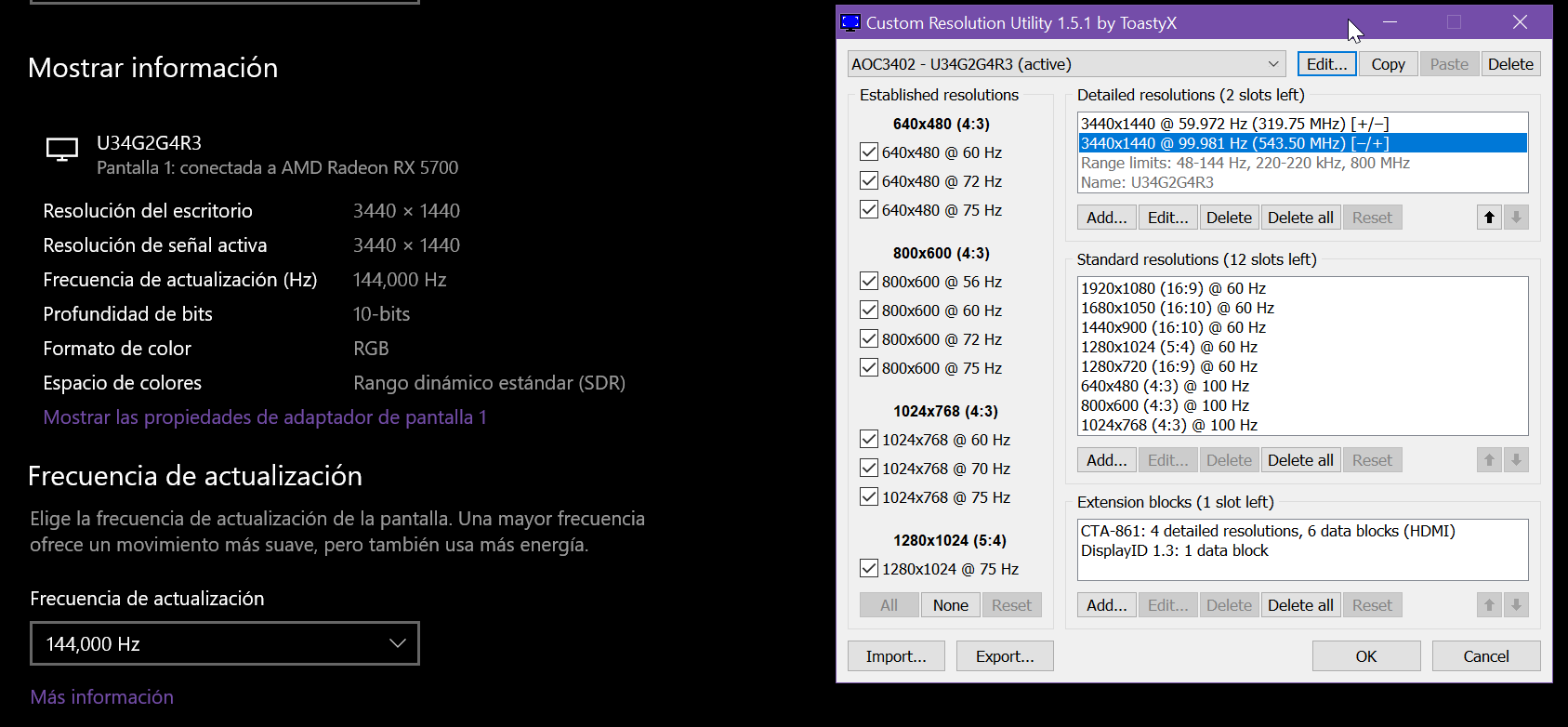
Task: Click the monitor icon beside U34G2G4R3
Action: pos(62,150)
